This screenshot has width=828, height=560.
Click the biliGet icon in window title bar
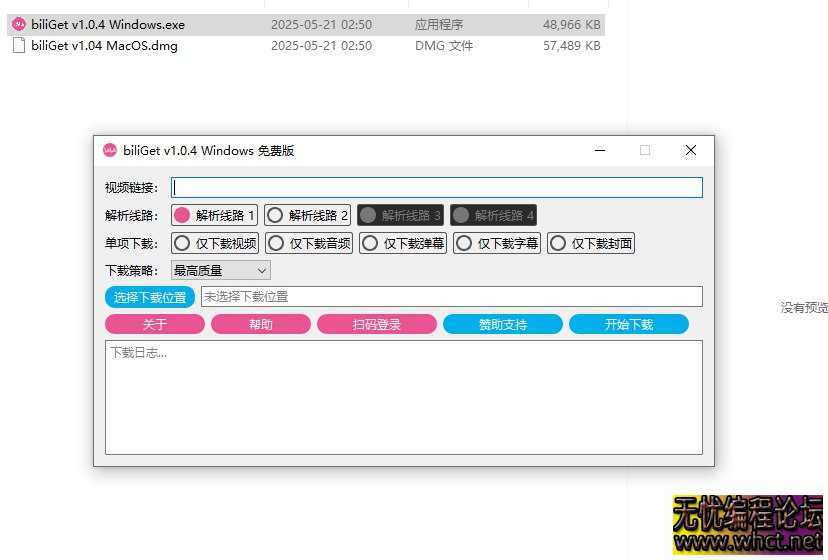click(110, 151)
